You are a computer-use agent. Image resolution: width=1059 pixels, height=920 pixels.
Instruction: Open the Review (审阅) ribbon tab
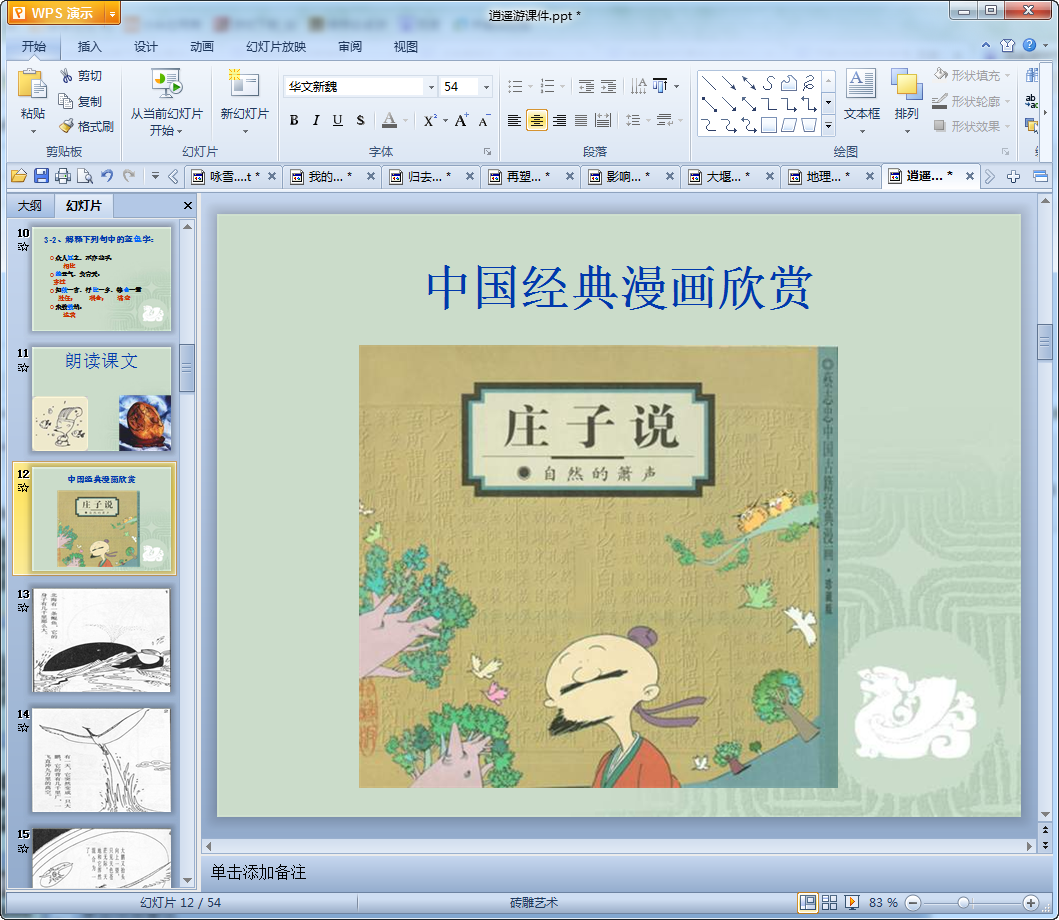pos(350,47)
